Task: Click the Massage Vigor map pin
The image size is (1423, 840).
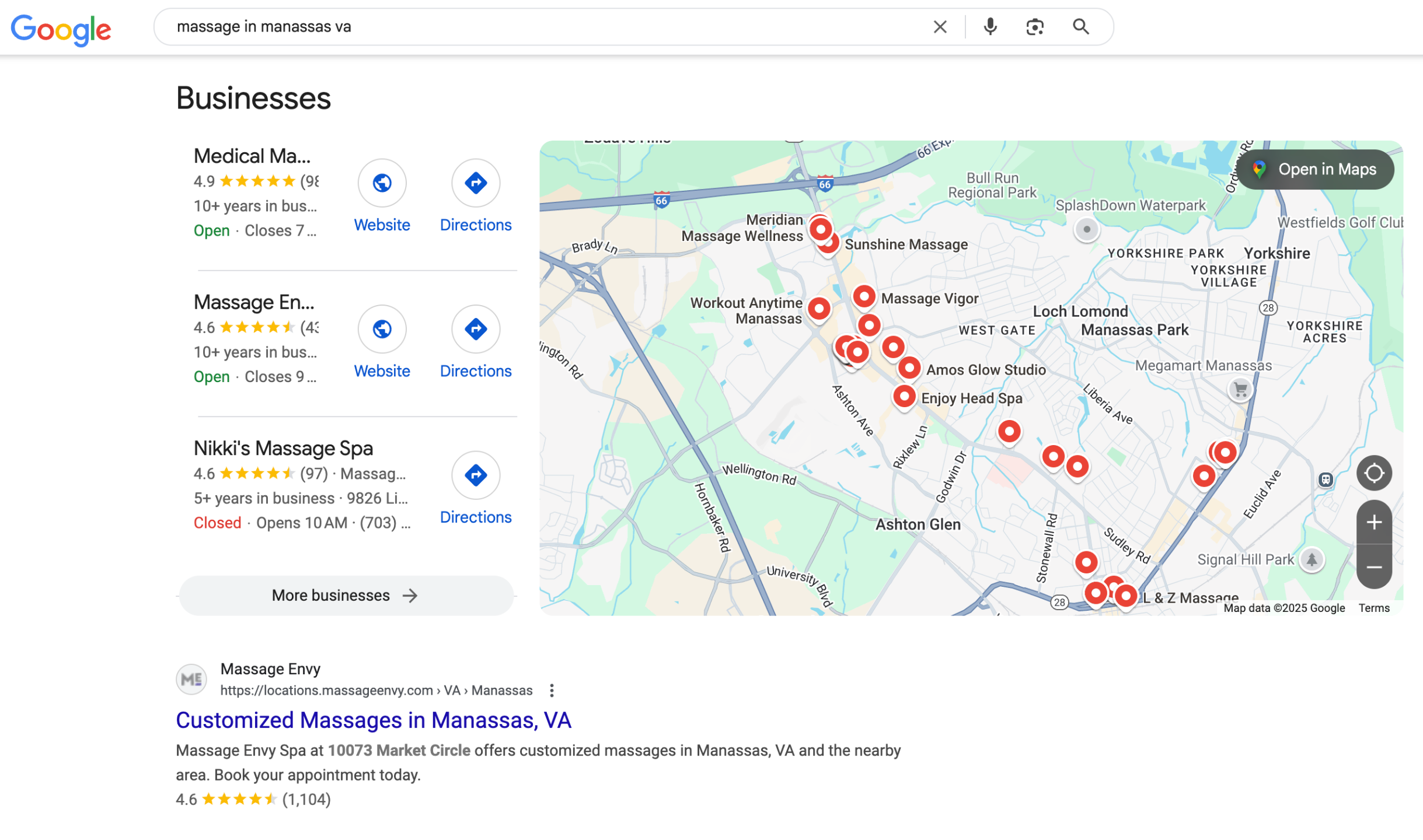Action: (863, 296)
